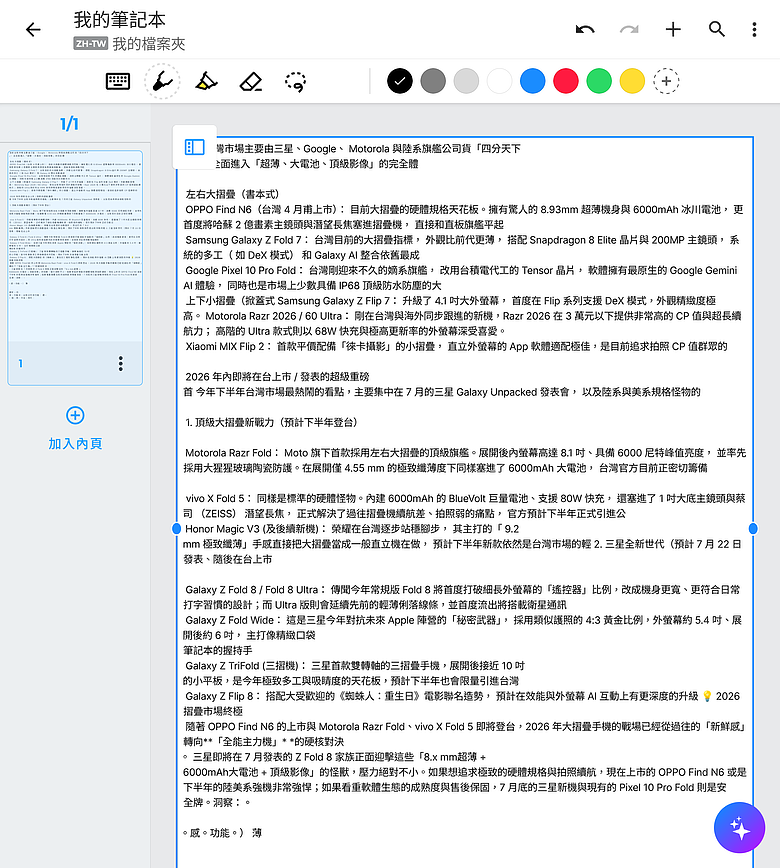Undo the last action
780x868 pixels.
(585, 29)
